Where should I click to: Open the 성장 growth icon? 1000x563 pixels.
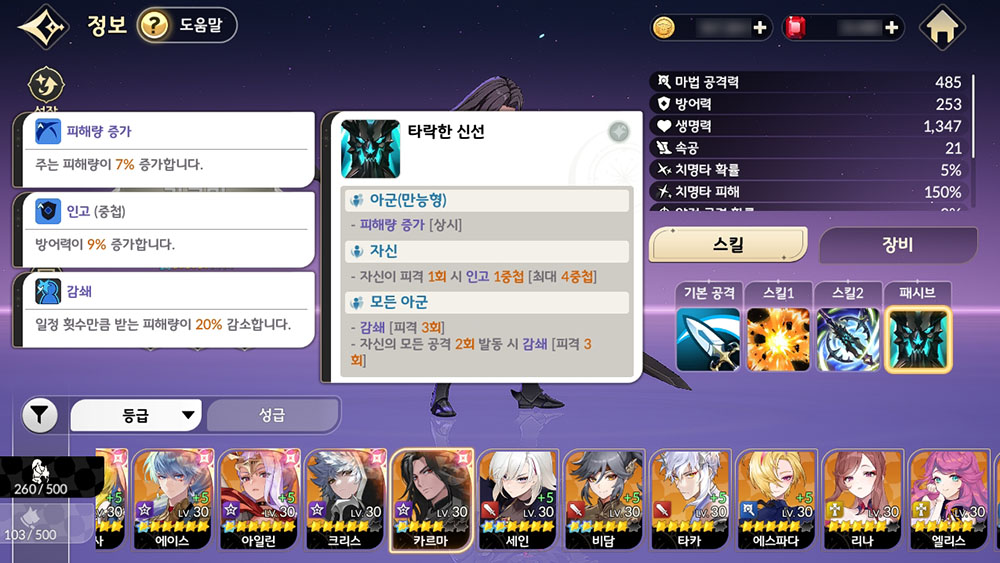46,86
